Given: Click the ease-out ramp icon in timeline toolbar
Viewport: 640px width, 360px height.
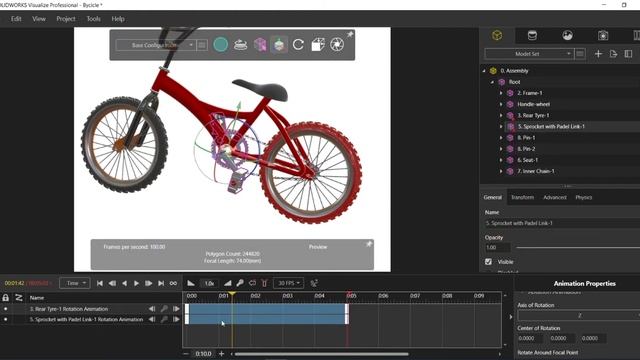Looking at the screenshot, I should [228, 283].
